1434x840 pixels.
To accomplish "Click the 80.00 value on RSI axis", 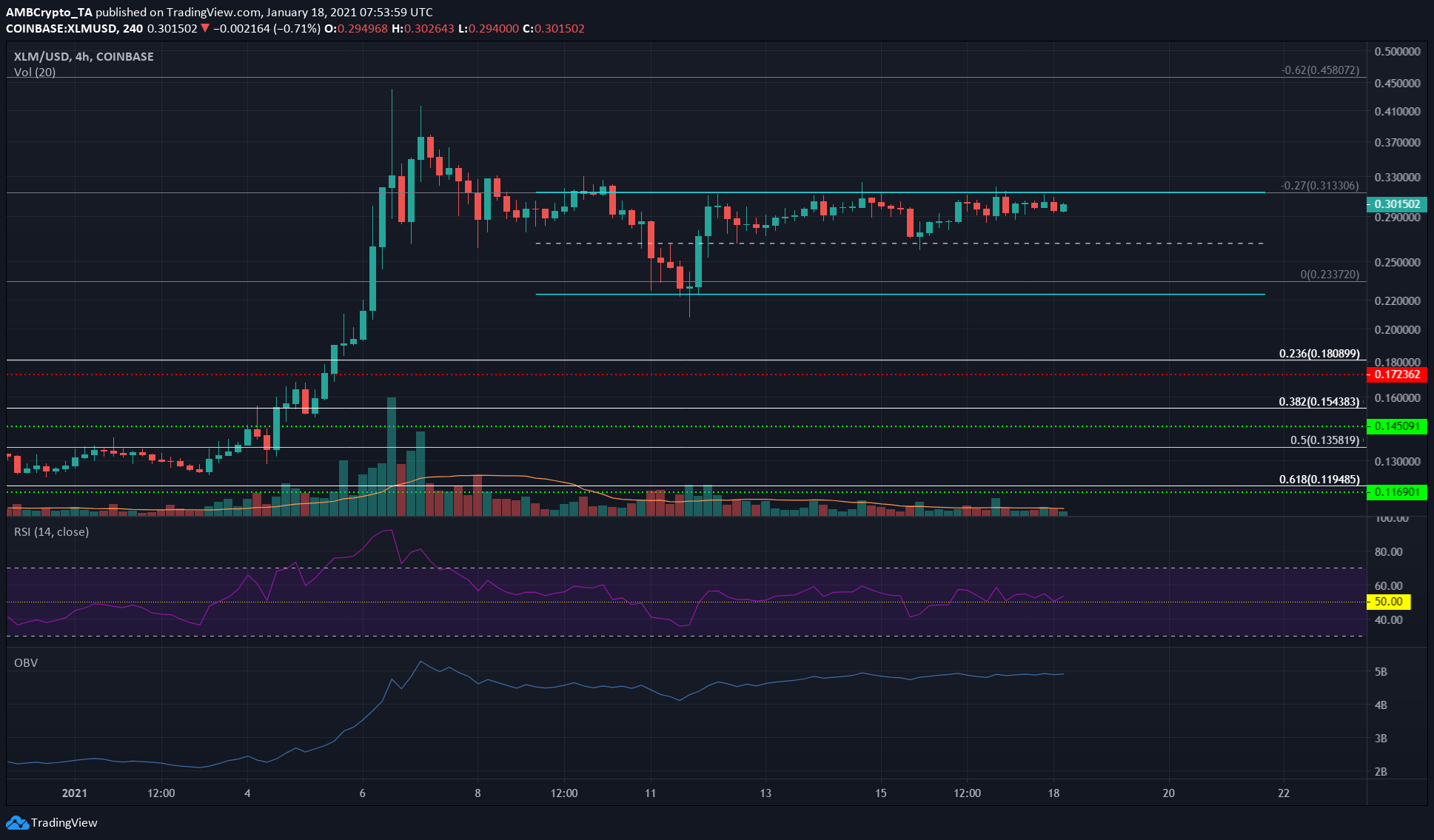I will click(x=1389, y=552).
